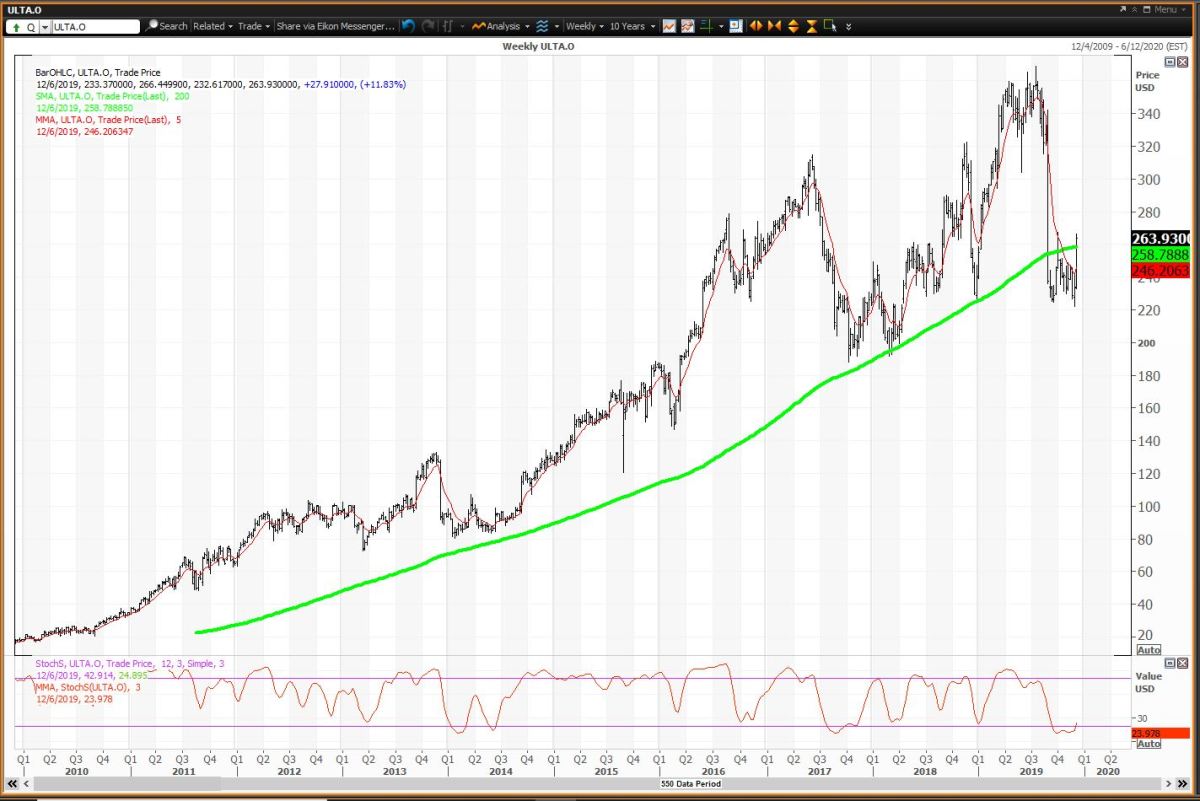The width and height of the screenshot is (1200, 801).
Task: Click the 2015 year axis label
Action: point(606,772)
